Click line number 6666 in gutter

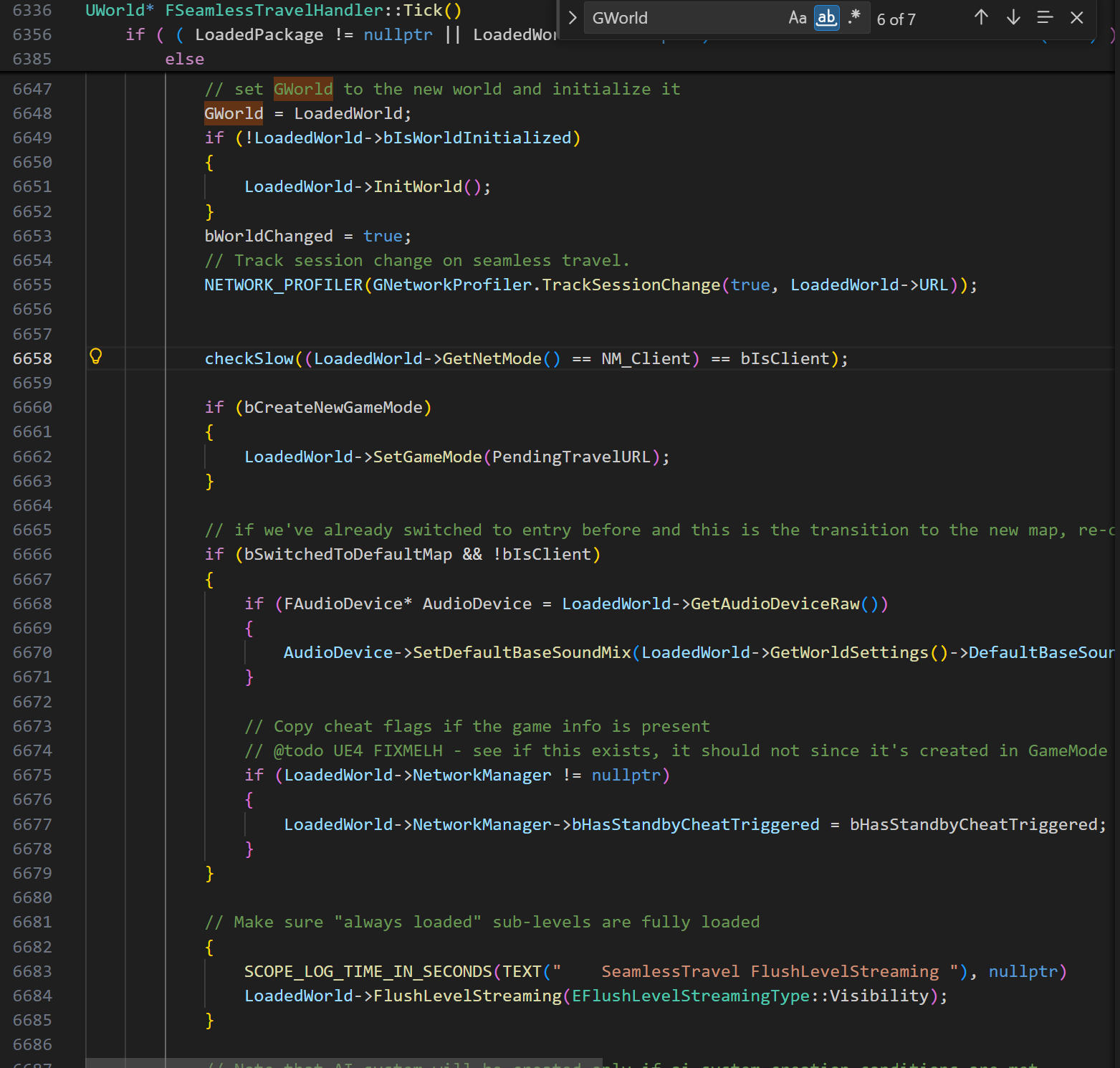pos(32,554)
